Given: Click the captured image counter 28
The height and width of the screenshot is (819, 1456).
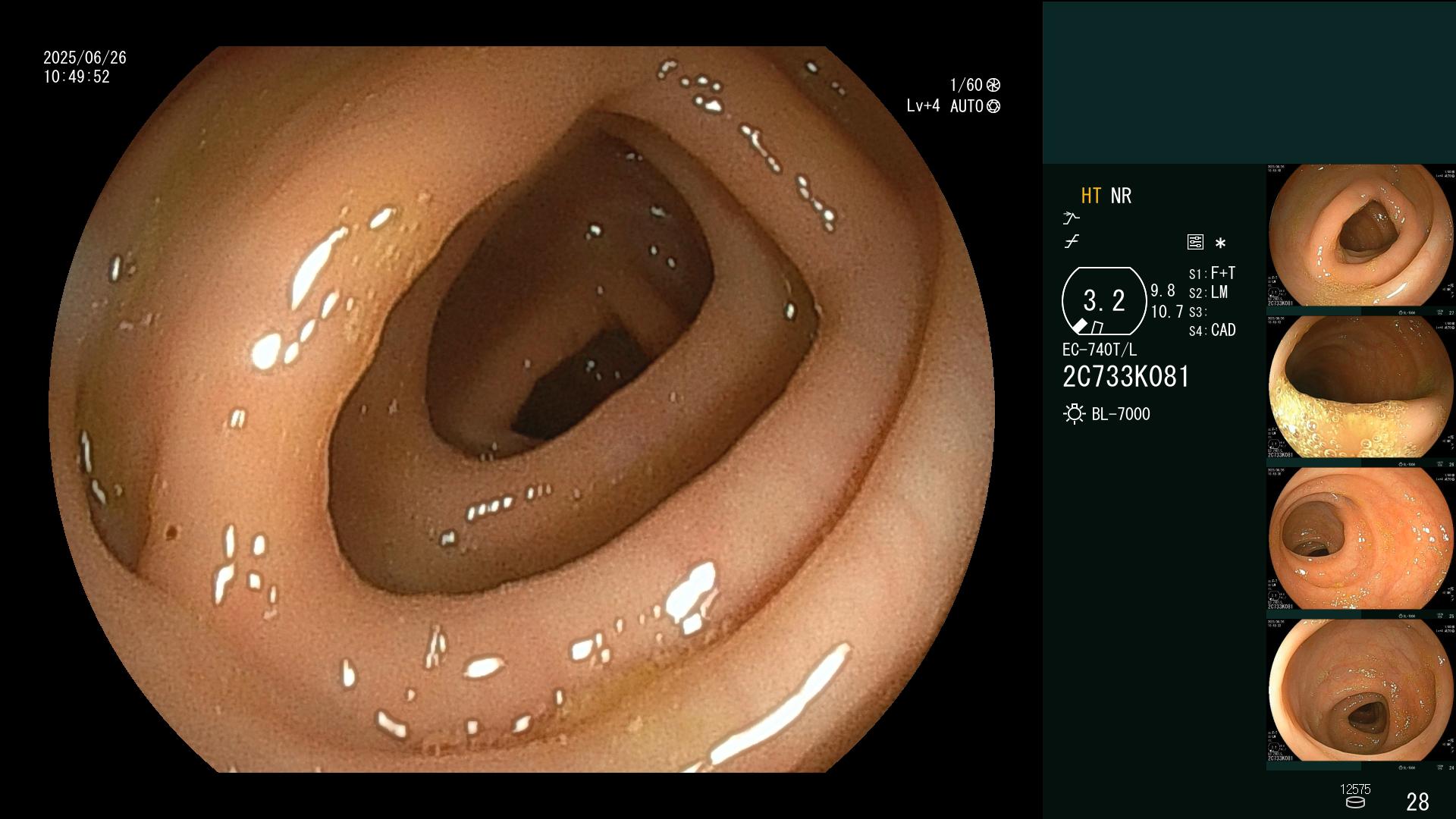Looking at the screenshot, I should [1417, 802].
